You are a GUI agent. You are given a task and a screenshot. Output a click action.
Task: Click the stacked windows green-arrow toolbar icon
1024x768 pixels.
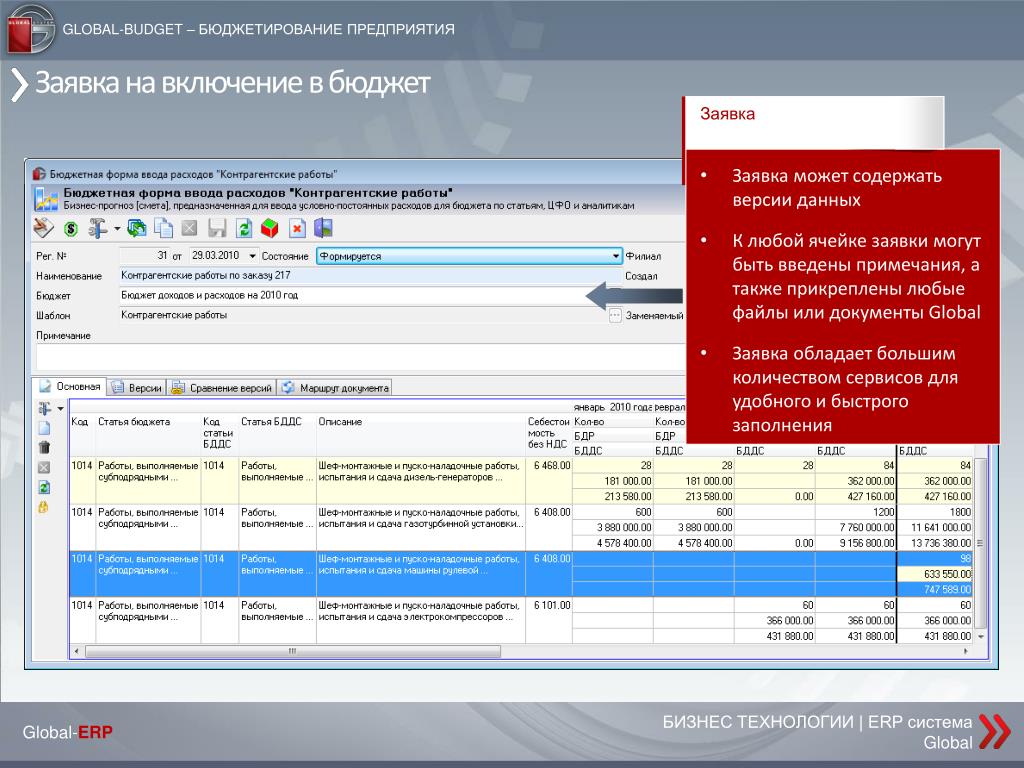click(136, 228)
